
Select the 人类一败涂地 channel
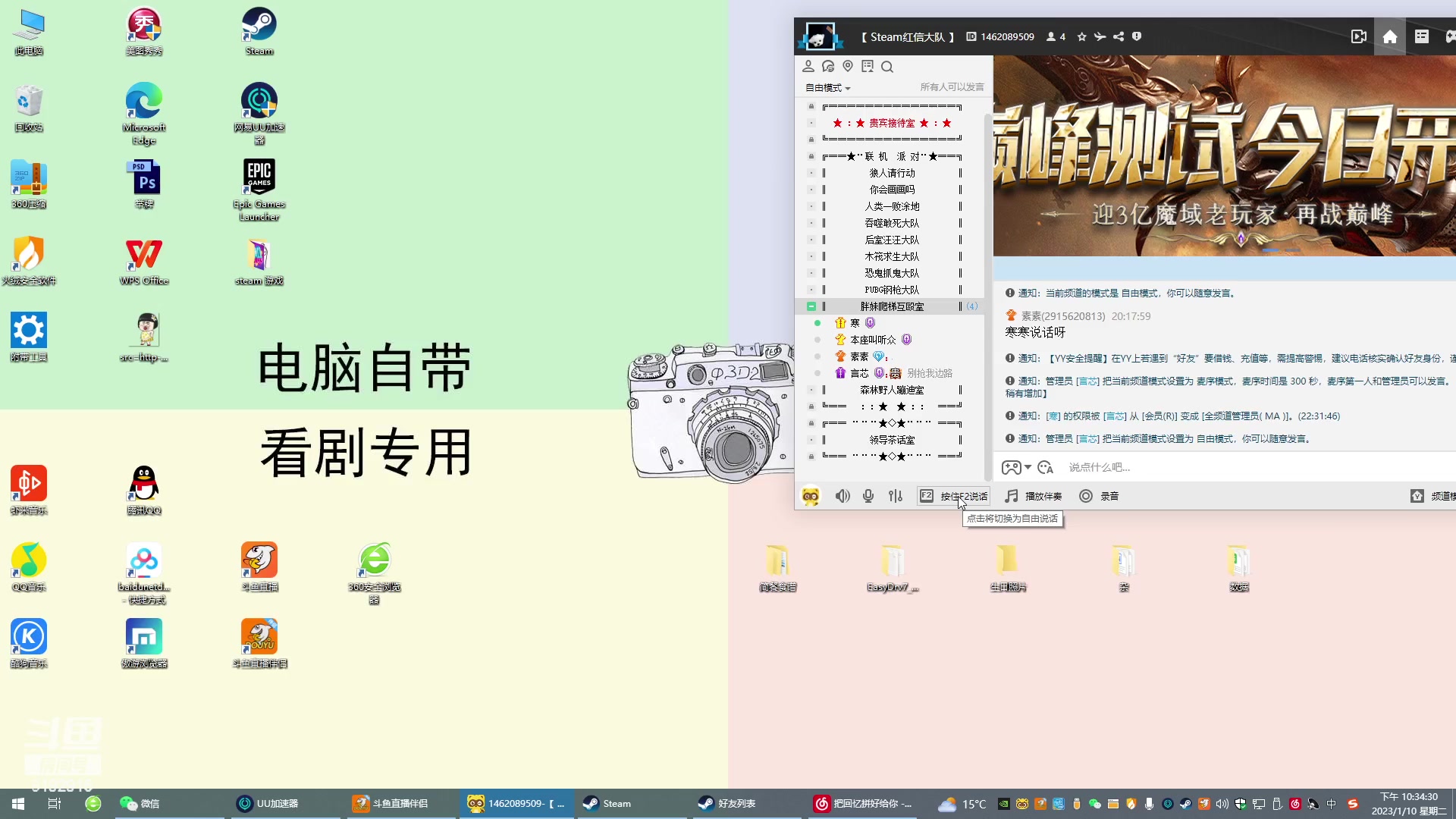click(x=892, y=206)
